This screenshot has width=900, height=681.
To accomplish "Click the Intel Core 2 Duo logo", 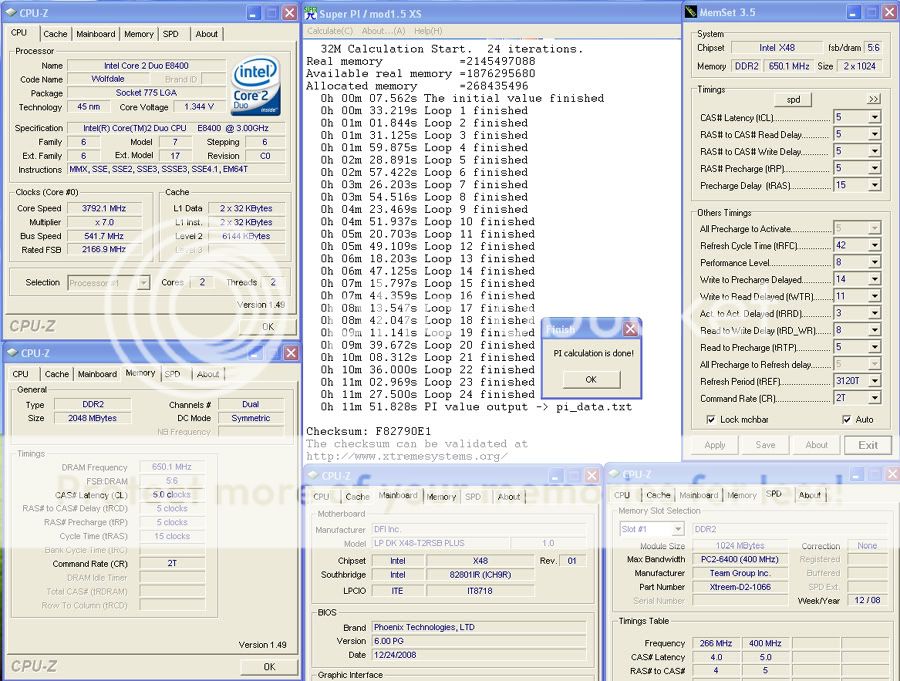I will 256,85.
